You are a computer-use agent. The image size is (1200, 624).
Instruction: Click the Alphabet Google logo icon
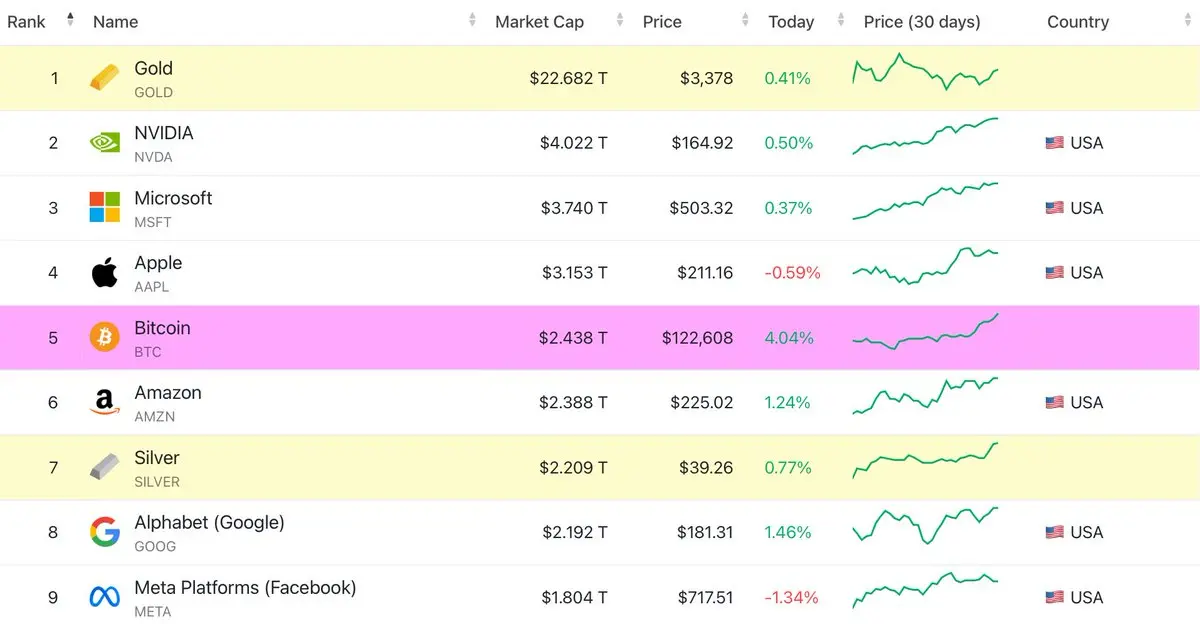click(105, 532)
